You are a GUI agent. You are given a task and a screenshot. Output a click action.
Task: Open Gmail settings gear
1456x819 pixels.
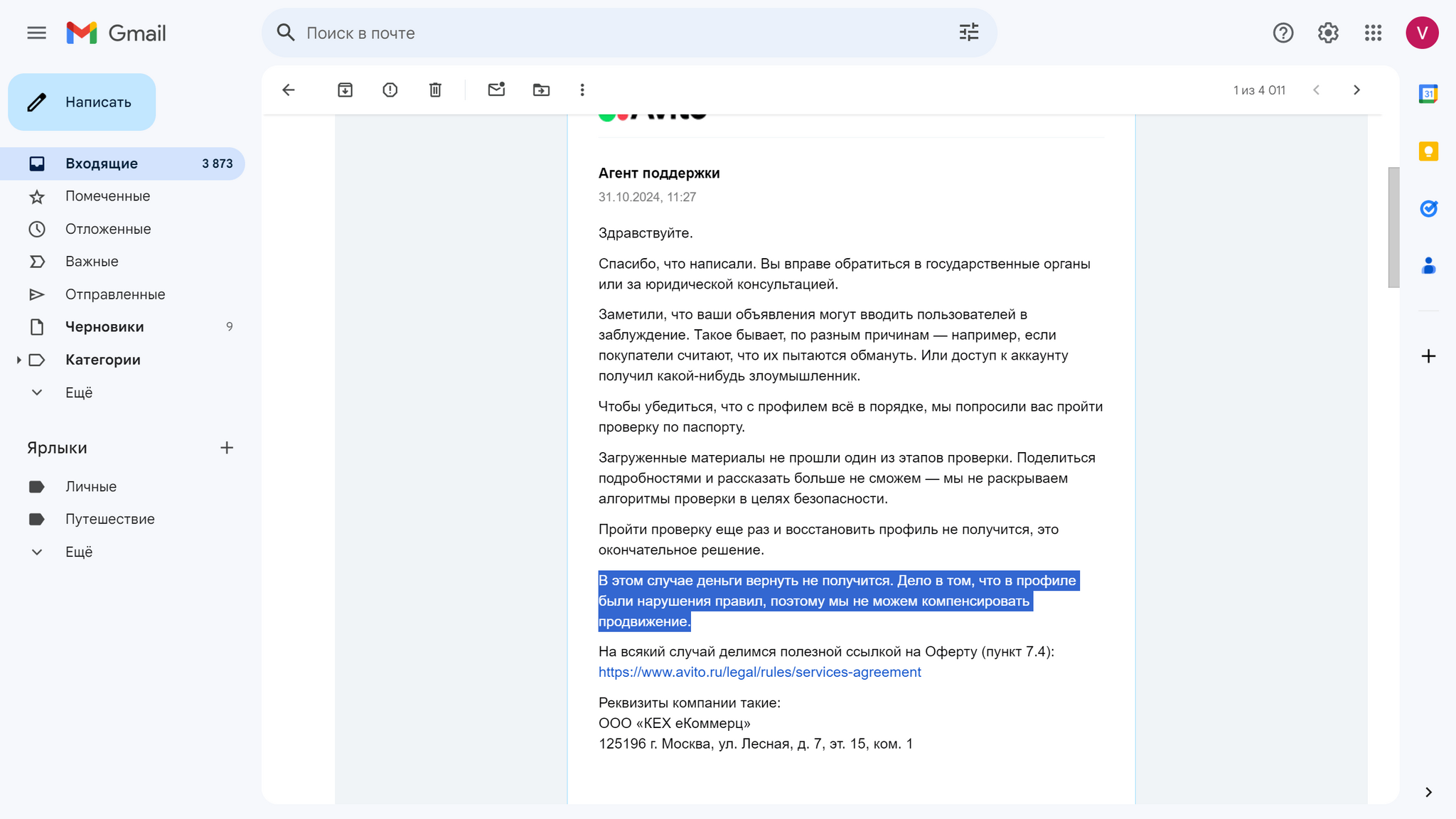pos(1328,33)
